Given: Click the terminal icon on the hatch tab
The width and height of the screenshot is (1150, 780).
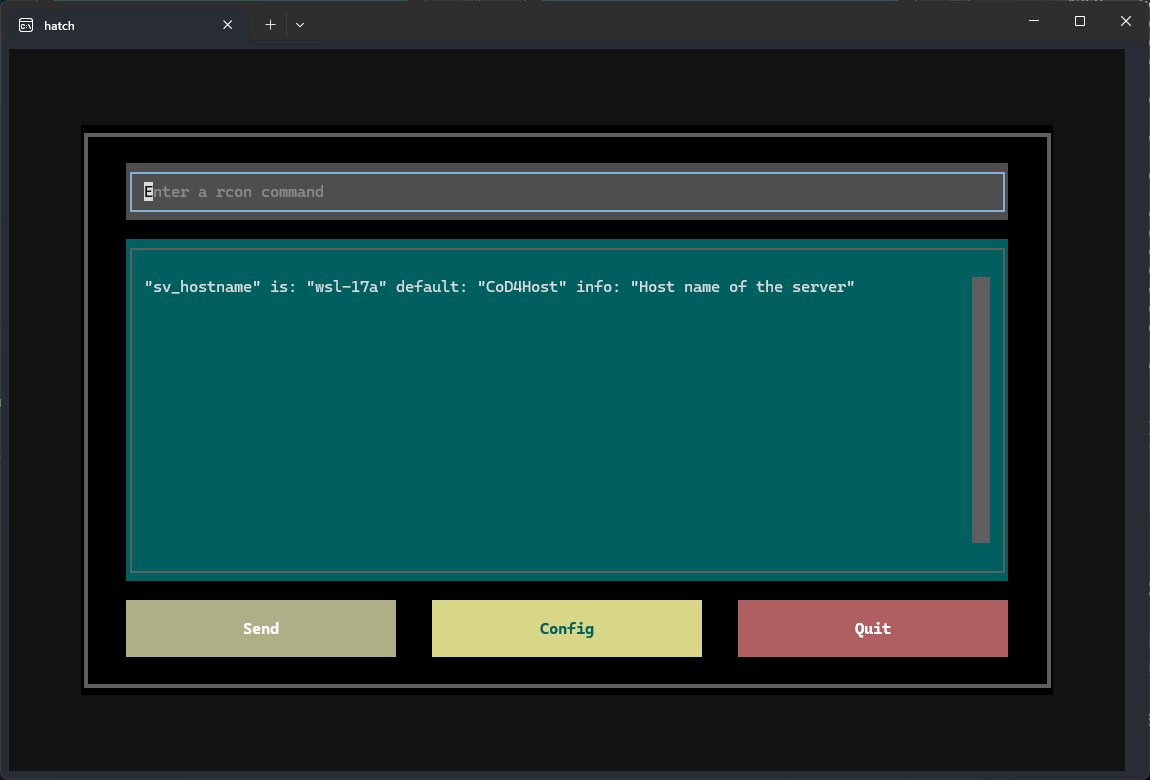Looking at the screenshot, I should point(26,25).
